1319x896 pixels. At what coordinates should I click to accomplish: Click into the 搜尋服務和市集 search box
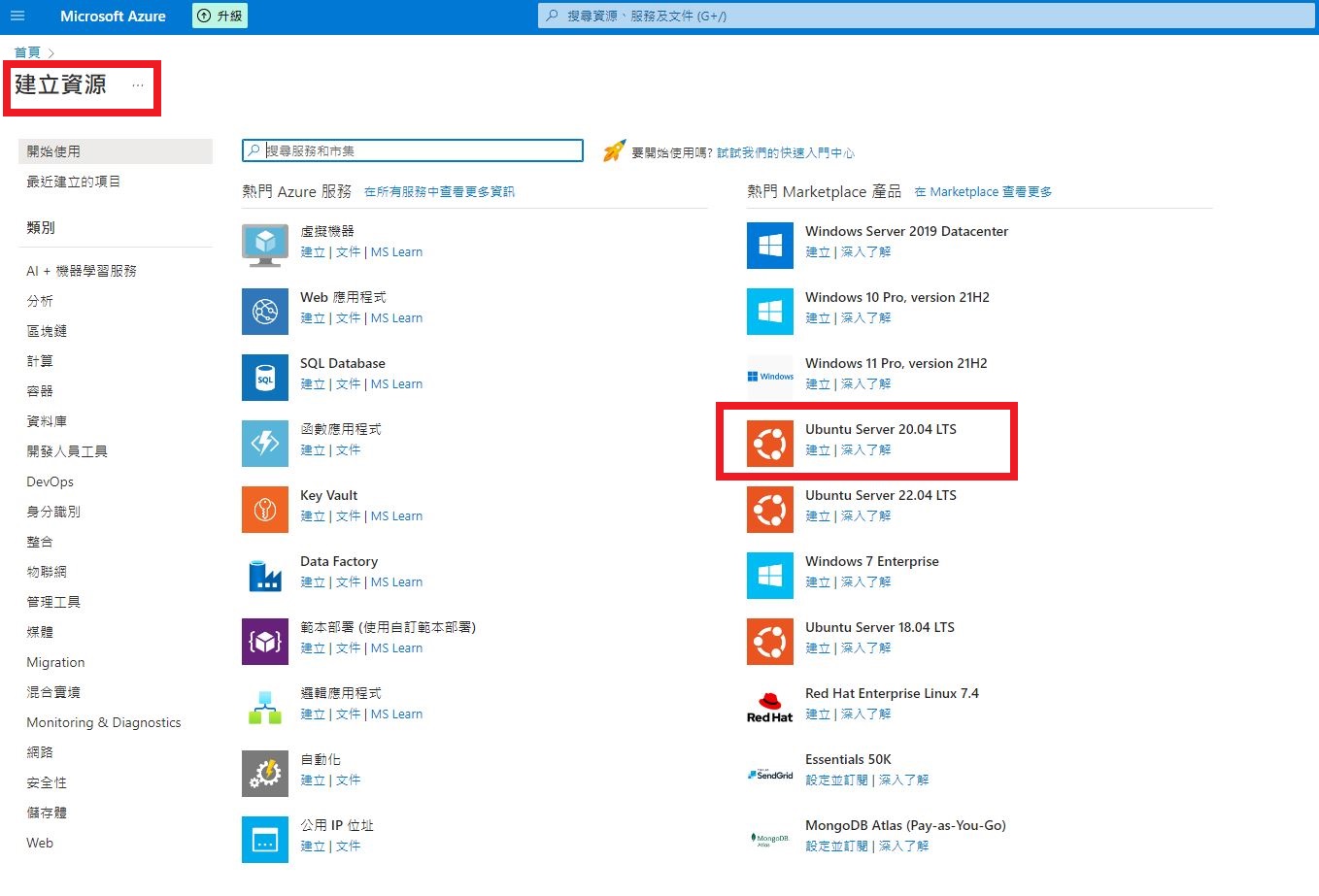click(413, 150)
